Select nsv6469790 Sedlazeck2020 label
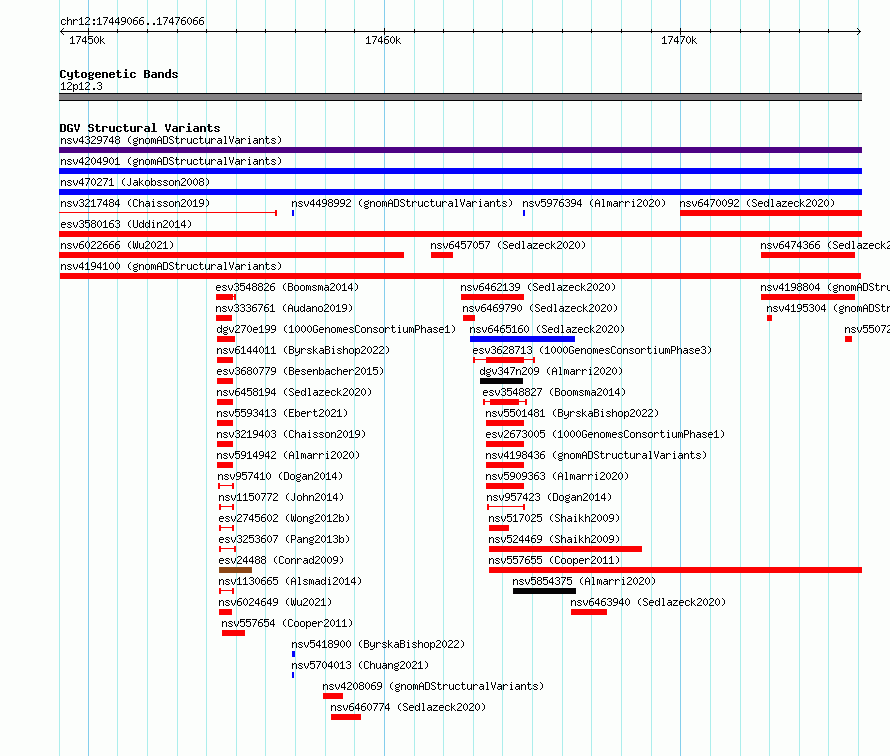The image size is (890, 756). 540,308
